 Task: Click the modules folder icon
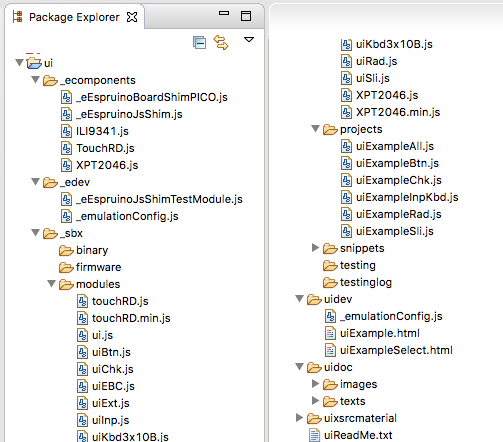tap(66, 284)
